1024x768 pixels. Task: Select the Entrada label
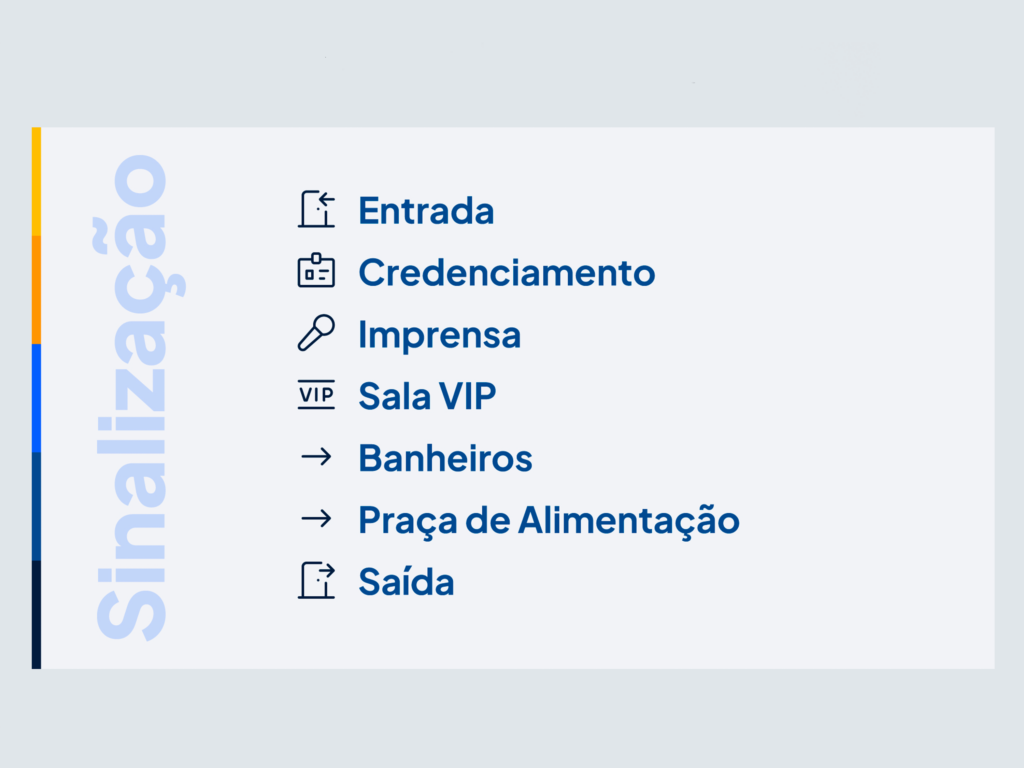[426, 211]
